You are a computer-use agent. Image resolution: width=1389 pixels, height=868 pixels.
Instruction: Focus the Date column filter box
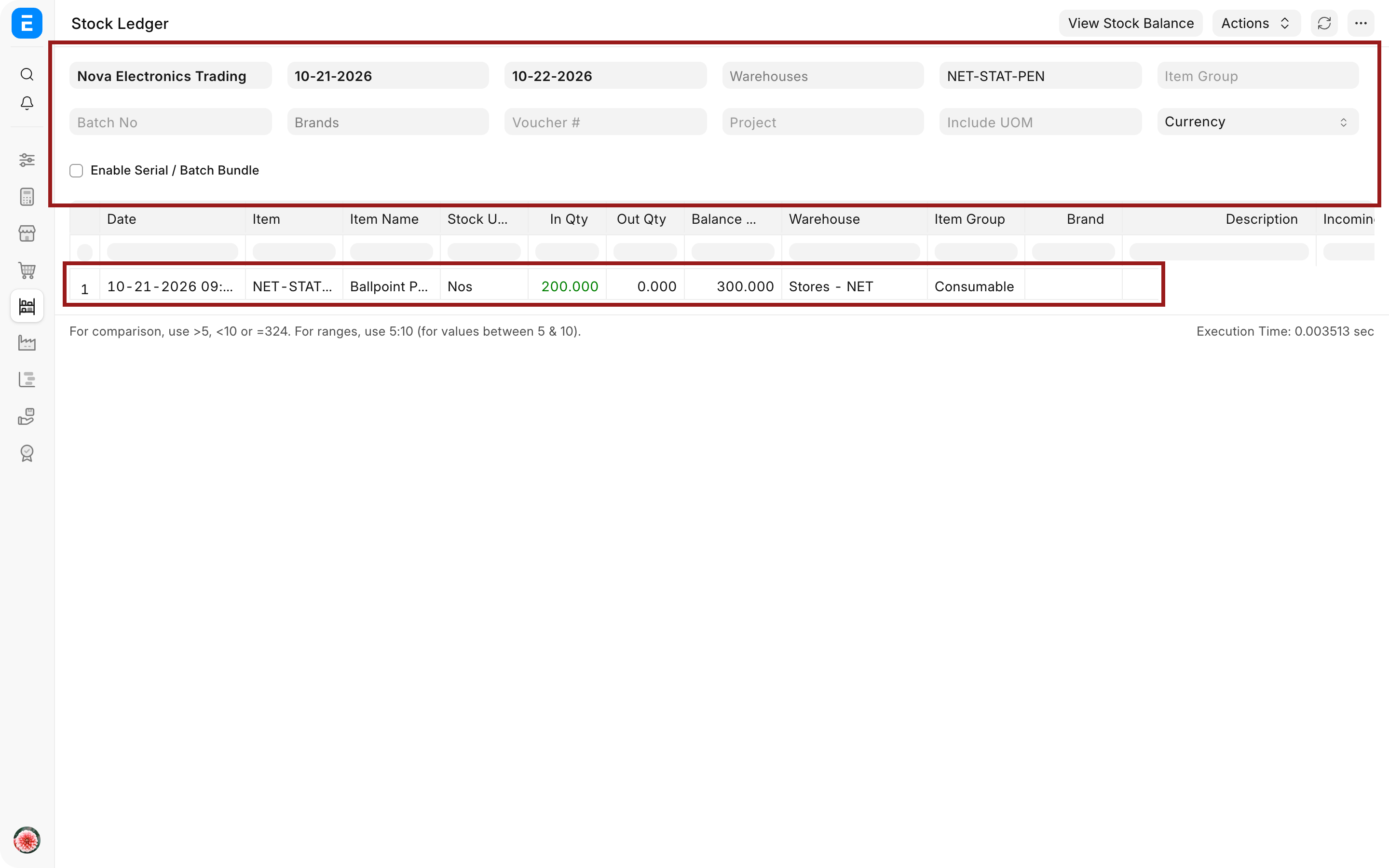(x=172, y=251)
